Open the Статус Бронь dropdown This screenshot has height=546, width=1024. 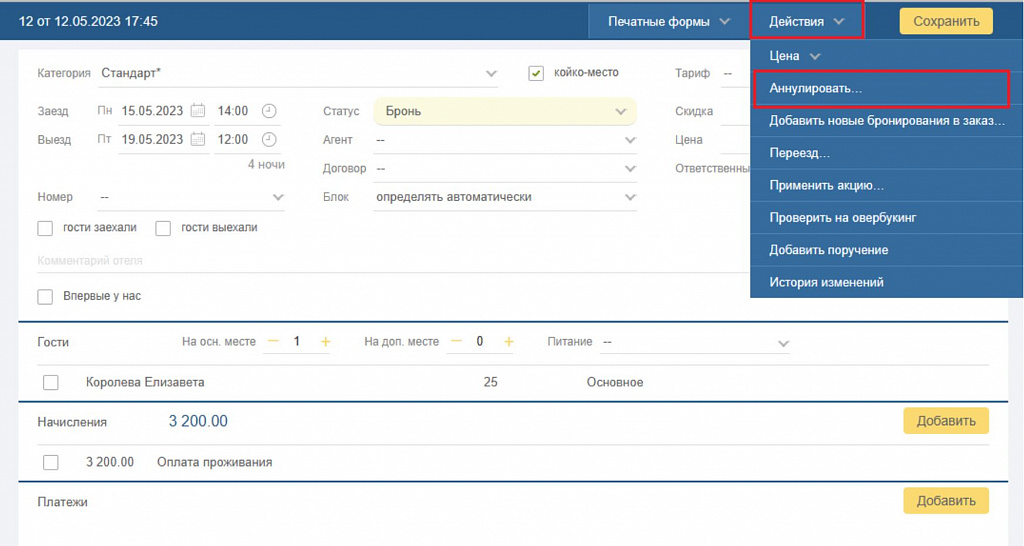point(505,112)
